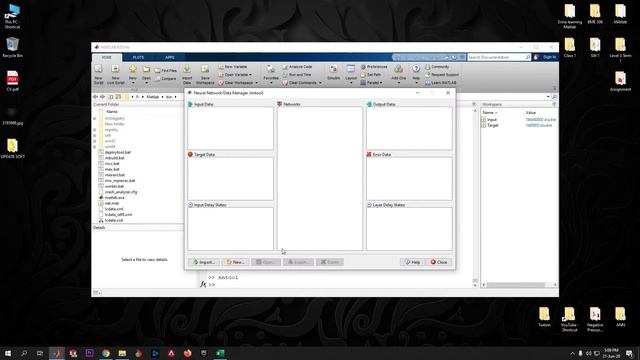Expand the win64 folder in Current Folder
Viewport: 640px width, 360px height.
click(x=95, y=147)
